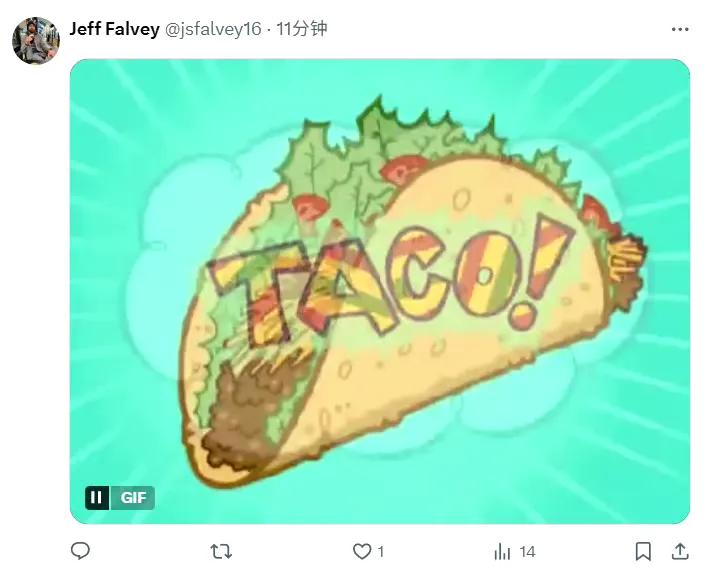711x570 pixels.
Task: Open the post's 11分钟 timestamp
Action: click(302, 29)
